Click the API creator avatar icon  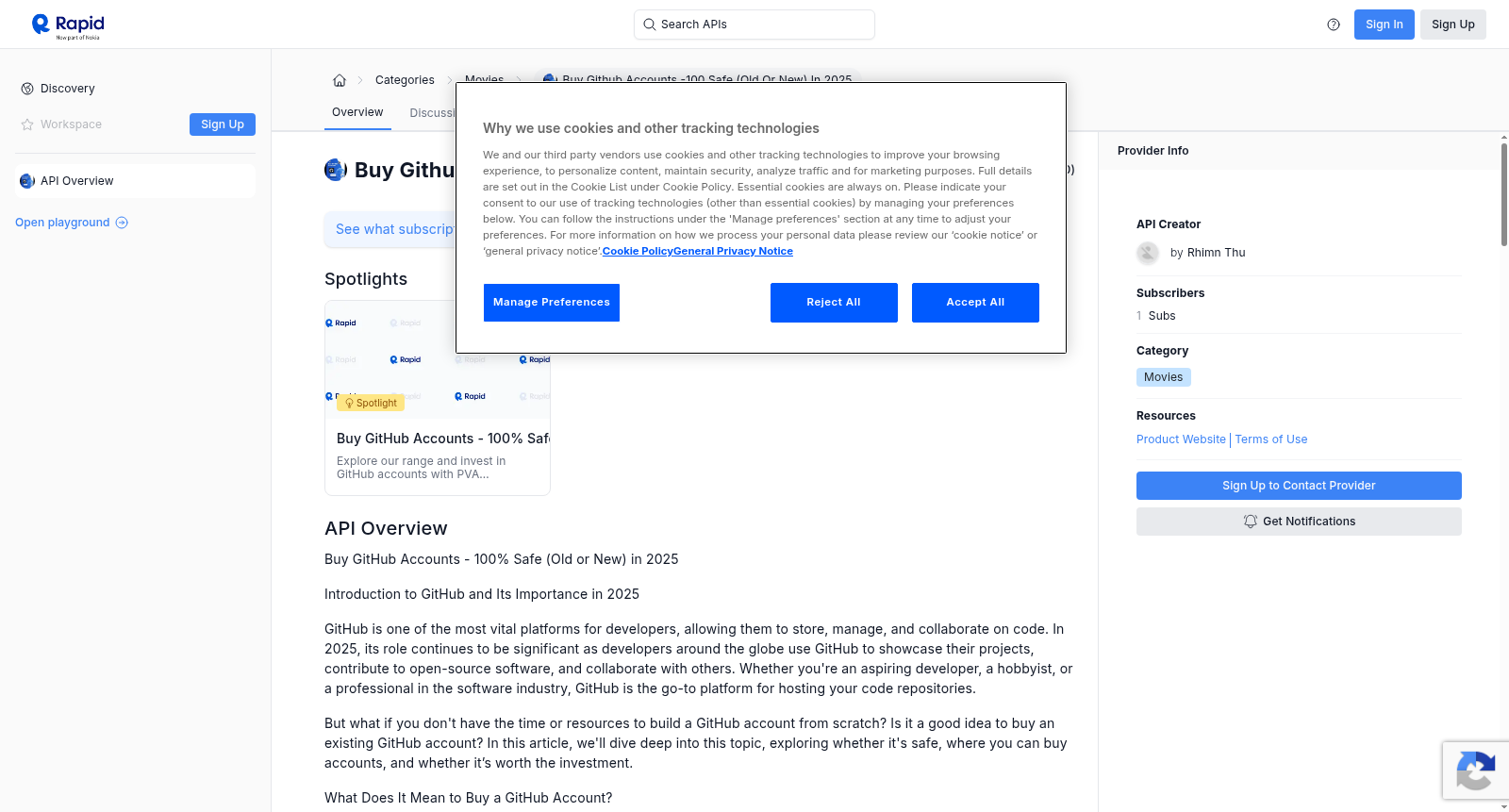click(x=1148, y=253)
